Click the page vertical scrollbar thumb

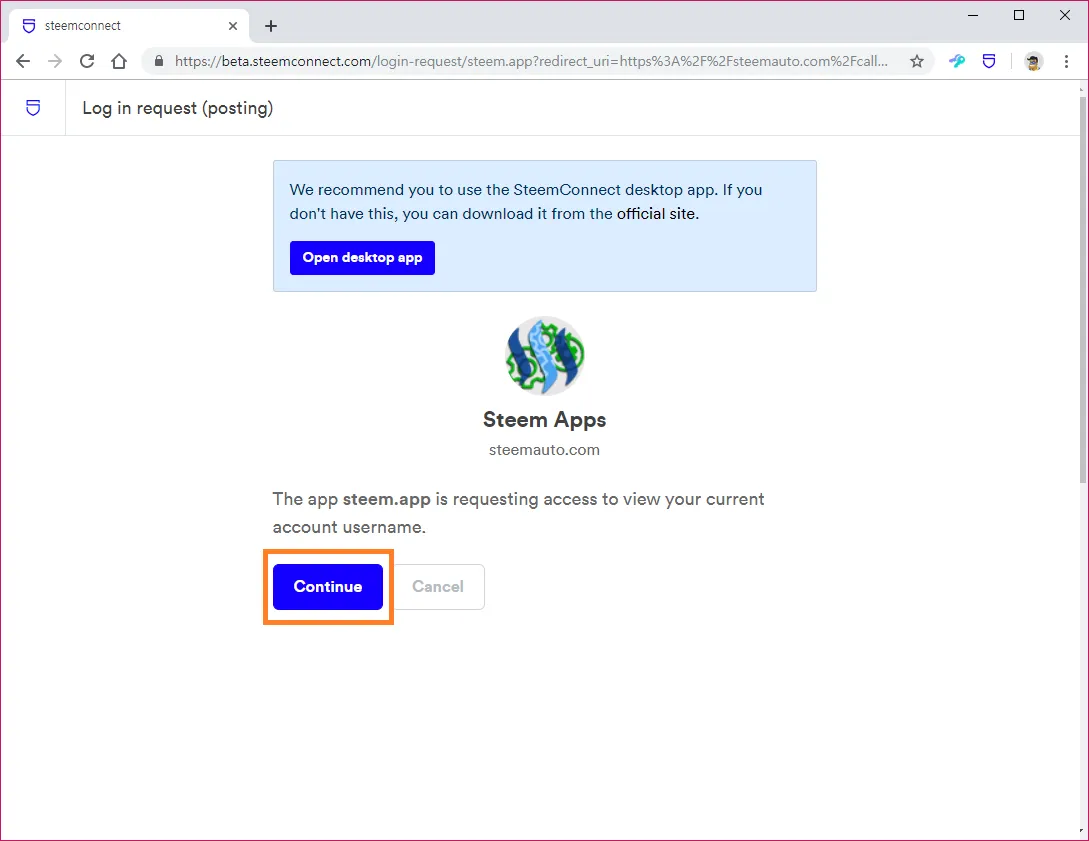(x=1083, y=288)
